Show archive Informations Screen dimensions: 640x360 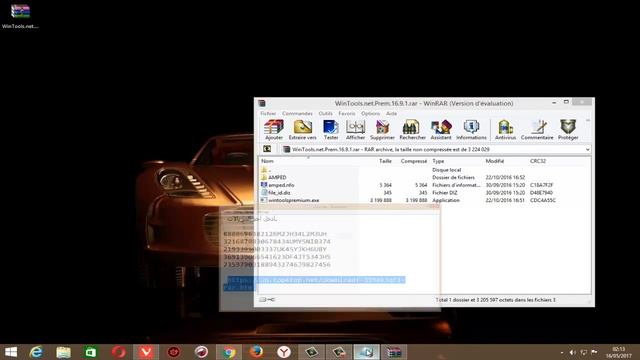click(x=471, y=130)
